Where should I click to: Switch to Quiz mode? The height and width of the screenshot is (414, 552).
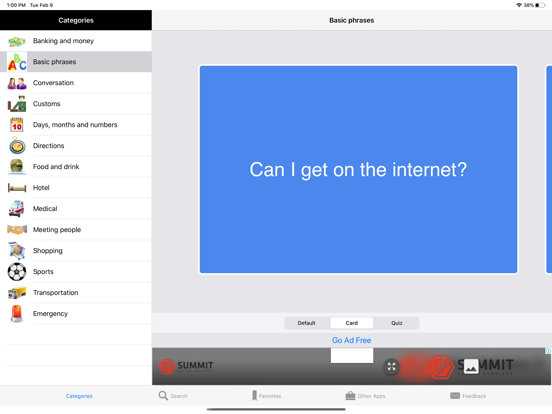[x=397, y=323]
